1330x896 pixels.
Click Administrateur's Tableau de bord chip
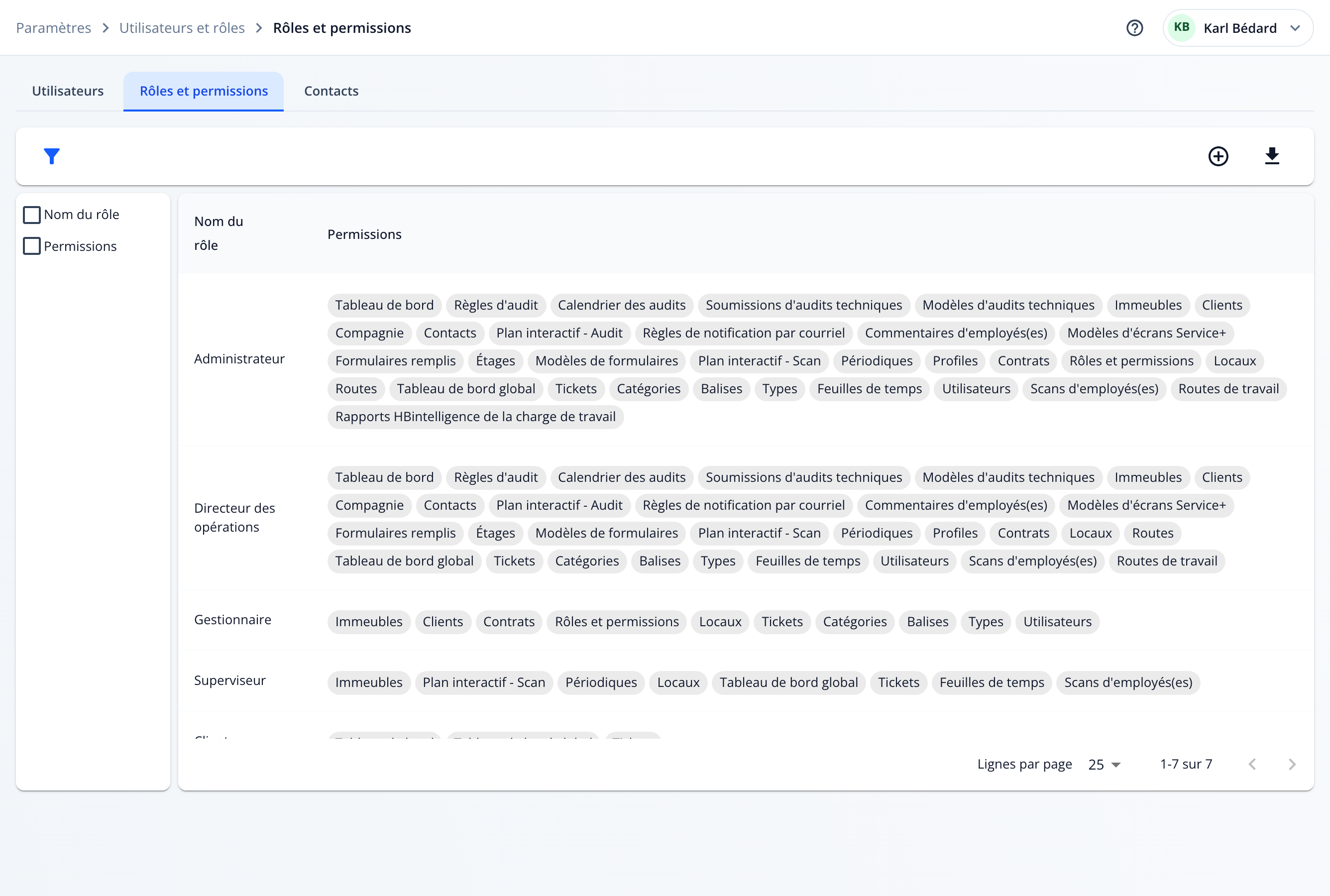(384, 305)
